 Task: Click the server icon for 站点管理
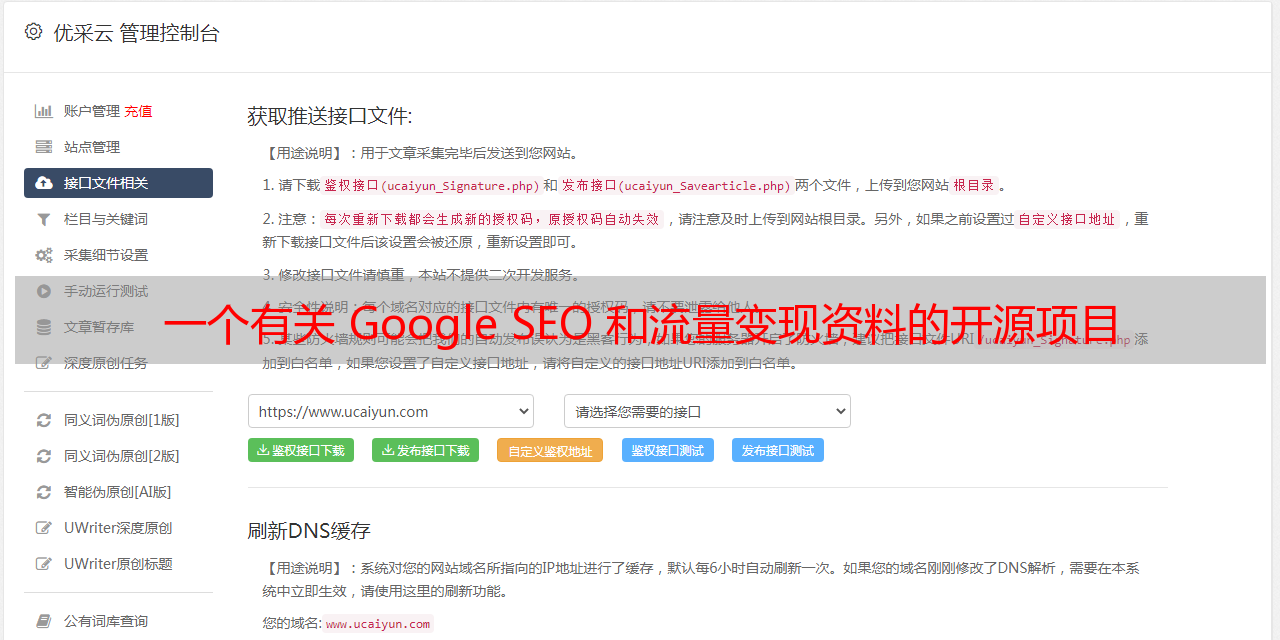pos(44,147)
